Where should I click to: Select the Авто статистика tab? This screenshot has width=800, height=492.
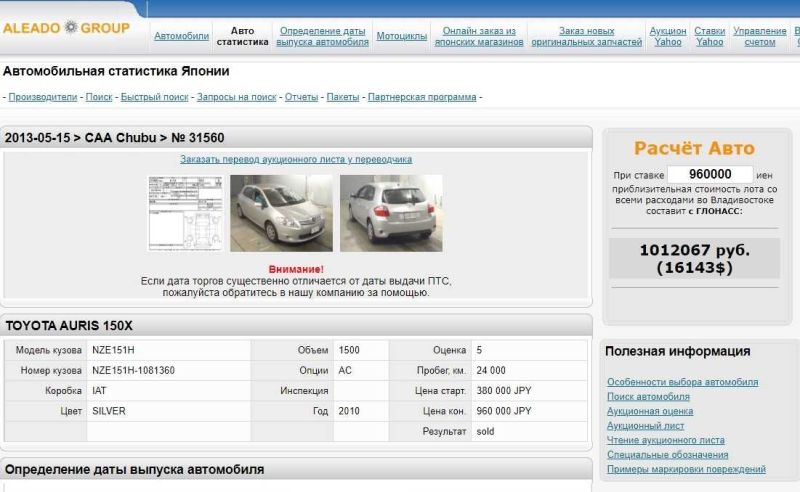[242, 36]
